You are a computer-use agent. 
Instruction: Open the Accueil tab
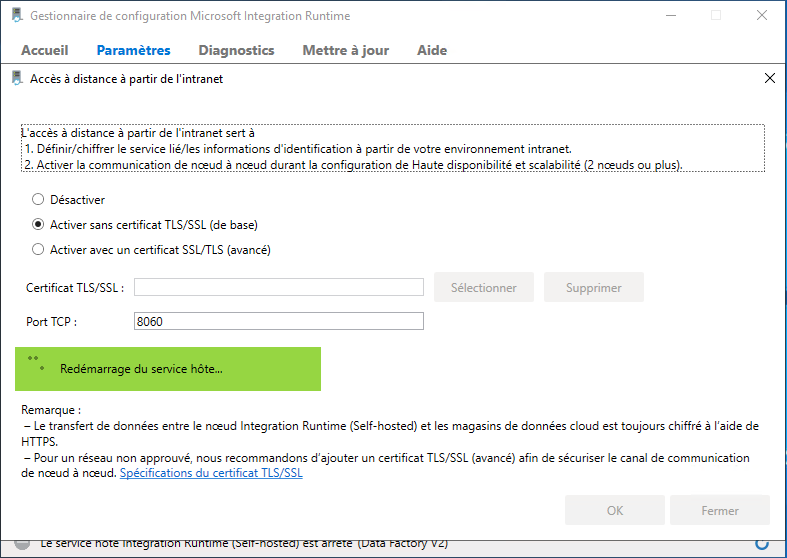click(x=45, y=50)
